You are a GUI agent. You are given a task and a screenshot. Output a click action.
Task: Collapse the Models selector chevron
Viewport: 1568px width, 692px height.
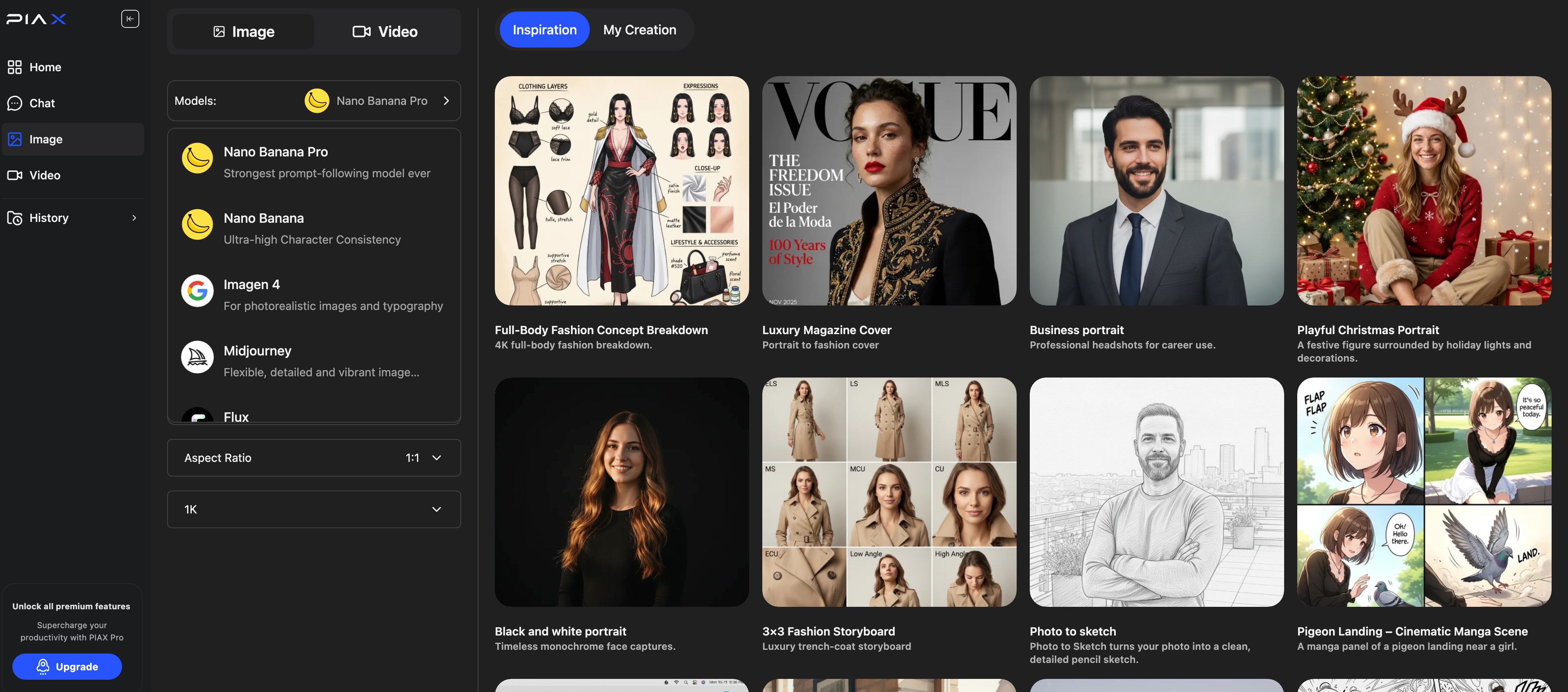coord(446,101)
